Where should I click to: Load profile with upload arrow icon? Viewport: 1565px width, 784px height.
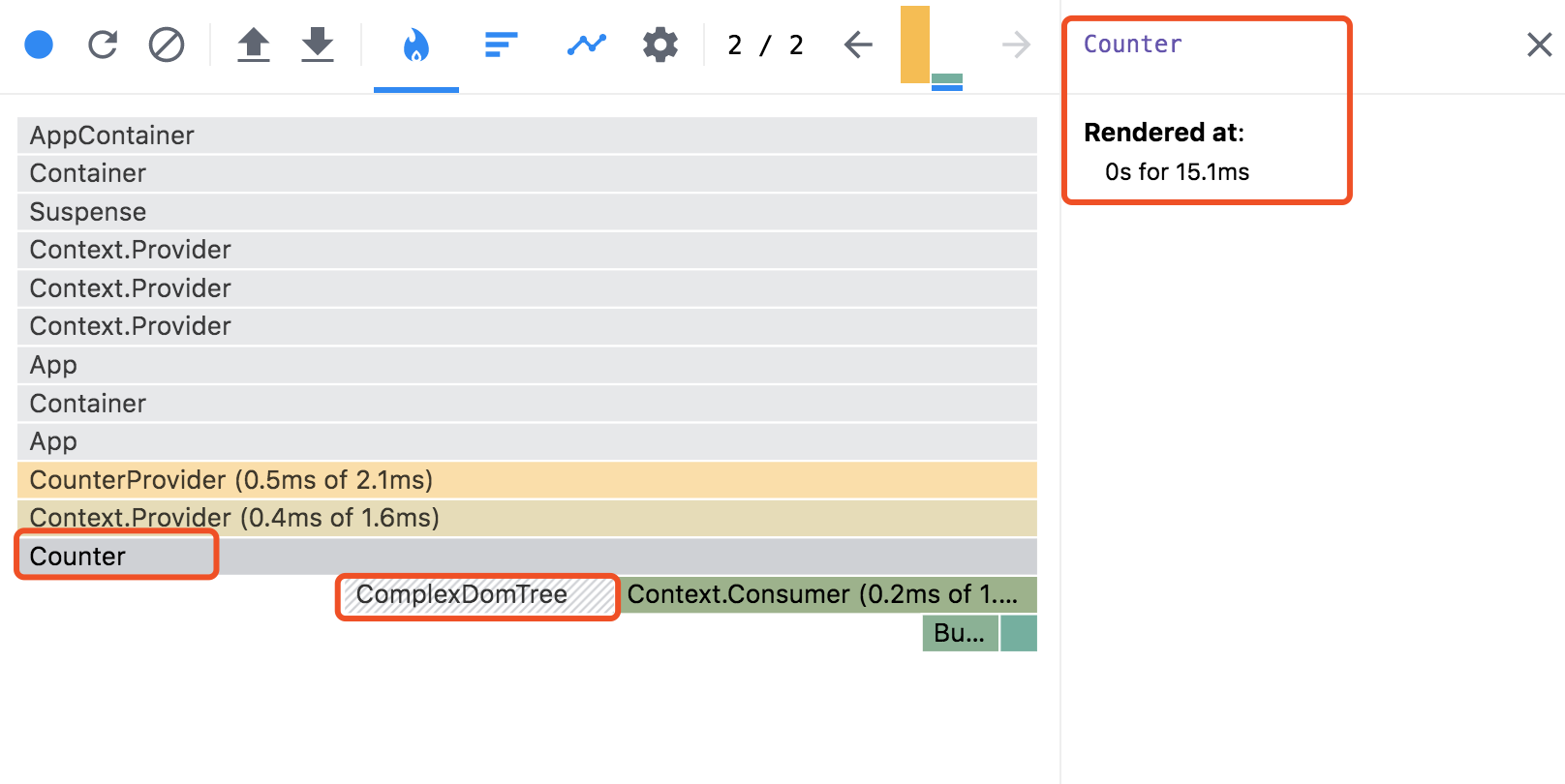click(x=254, y=45)
